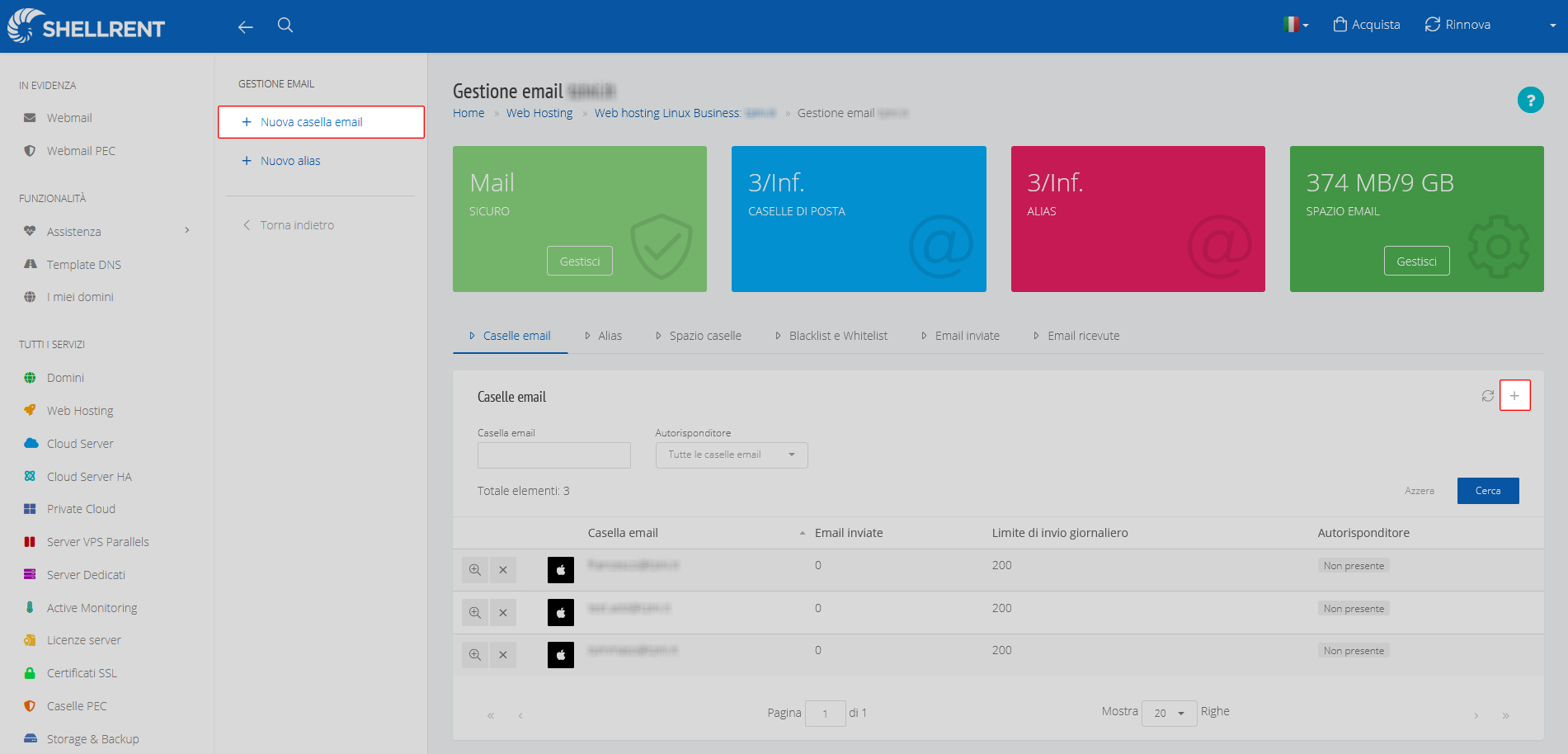Click Gestisci on the Spazio Email card
The height and width of the screenshot is (754, 1568).
pyautogui.click(x=1416, y=261)
